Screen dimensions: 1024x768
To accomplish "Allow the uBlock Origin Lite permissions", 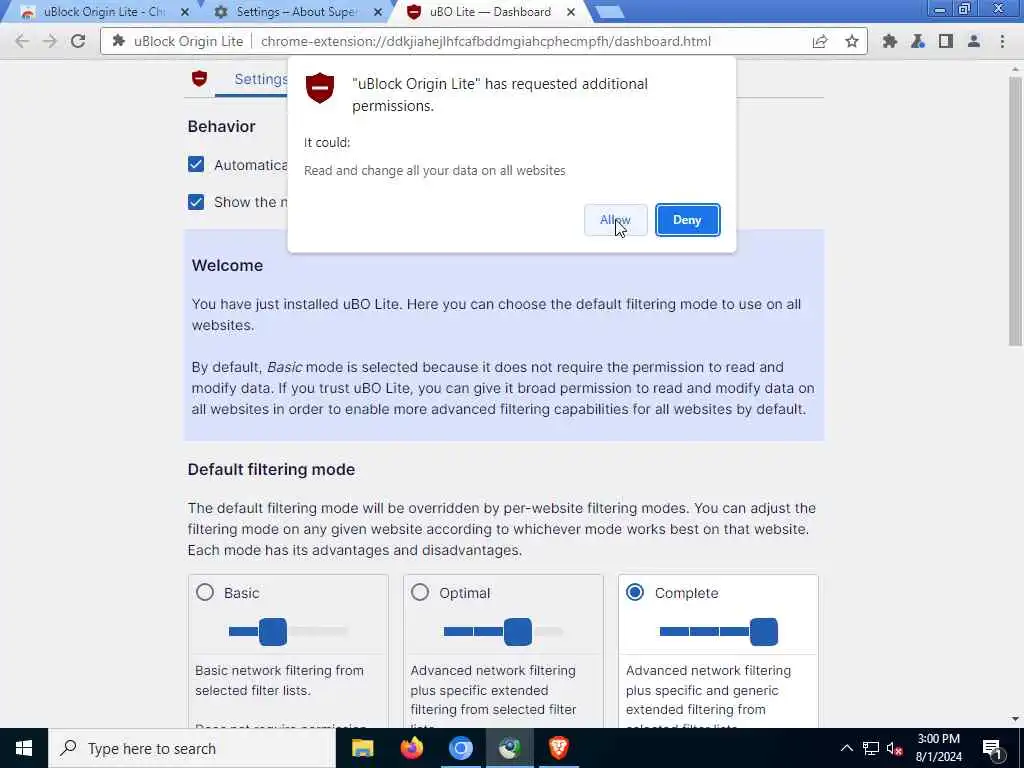I will click(x=615, y=220).
